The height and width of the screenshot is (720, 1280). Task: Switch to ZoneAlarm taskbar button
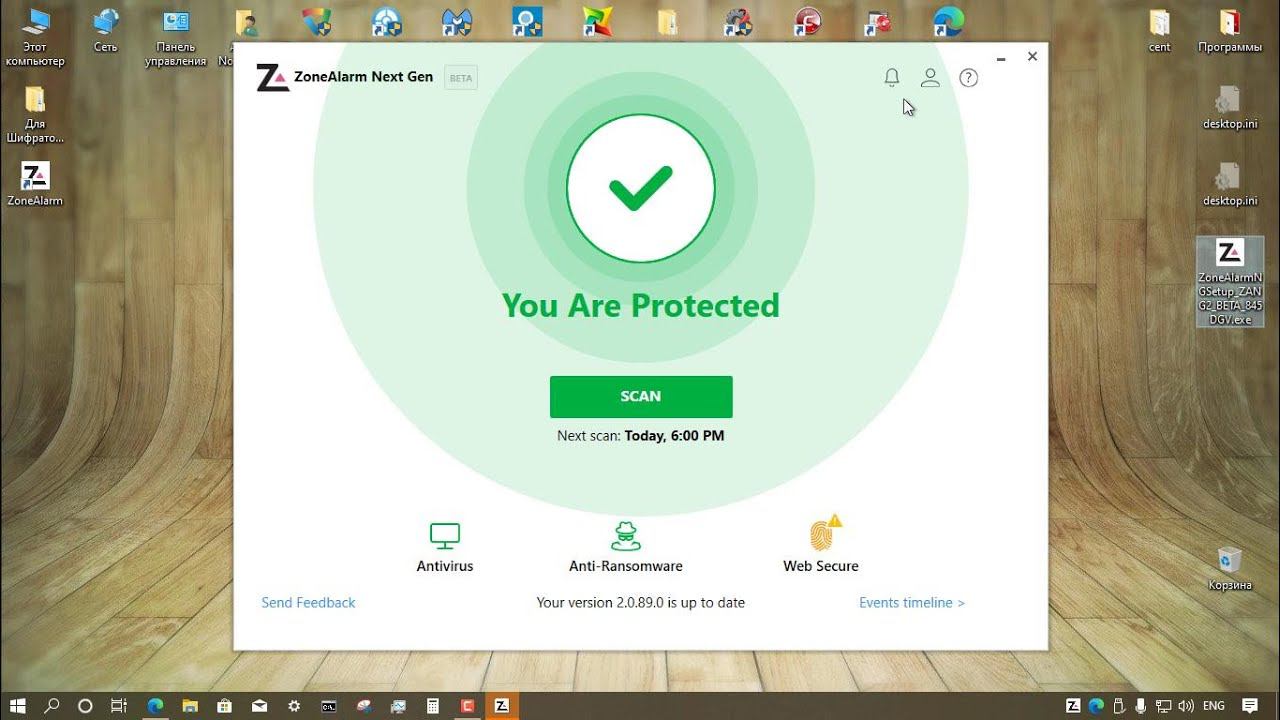[x=502, y=706]
